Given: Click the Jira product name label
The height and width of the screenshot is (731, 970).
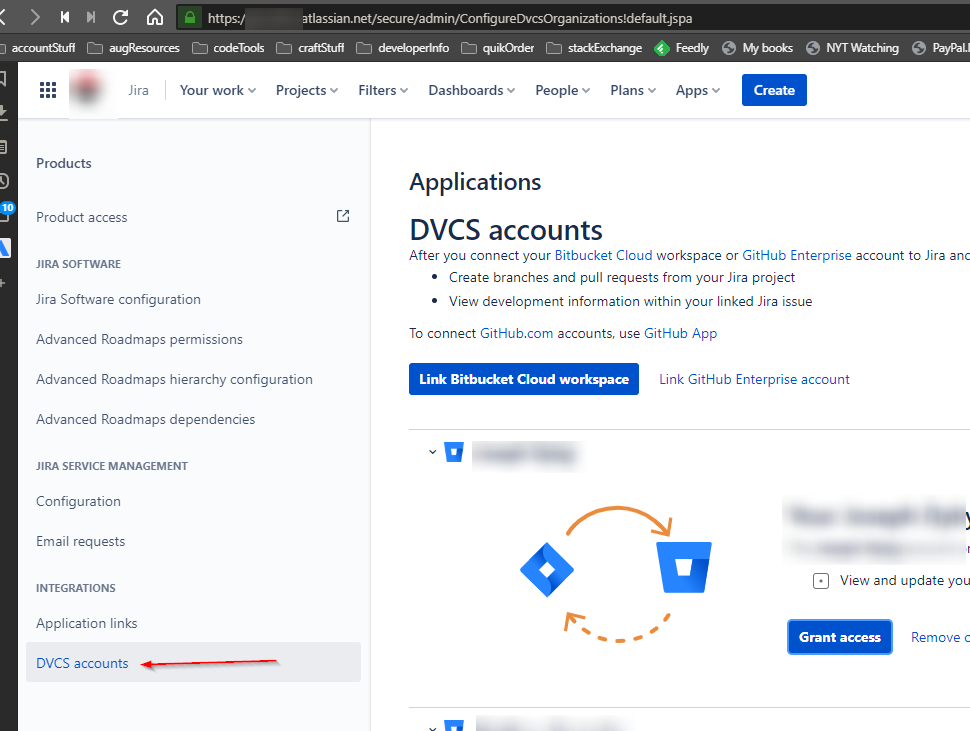Looking at the screenshot, I should point(138,90).
